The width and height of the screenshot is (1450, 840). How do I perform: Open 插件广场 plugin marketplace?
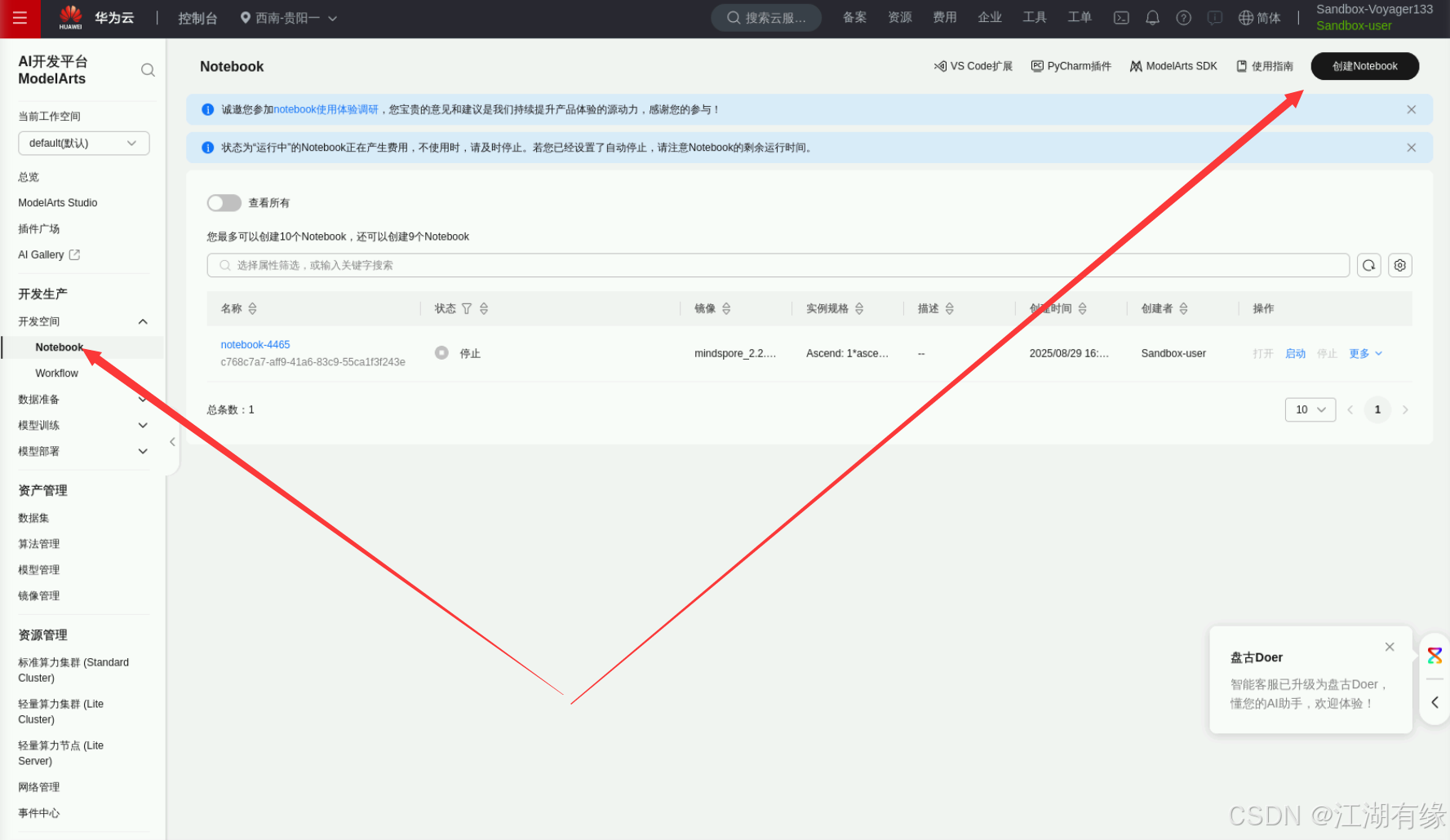tap(38, 229)
